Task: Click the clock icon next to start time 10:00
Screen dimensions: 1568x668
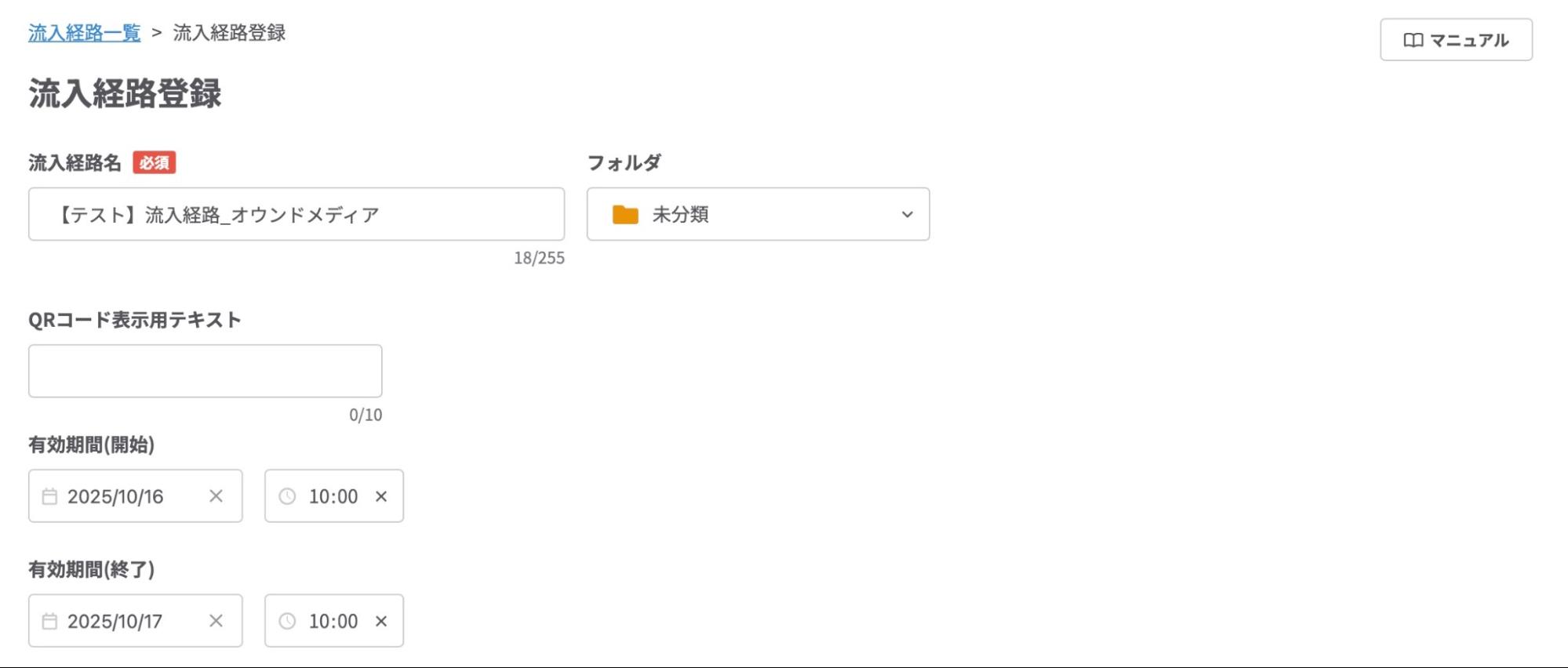Action: [287, 496]
